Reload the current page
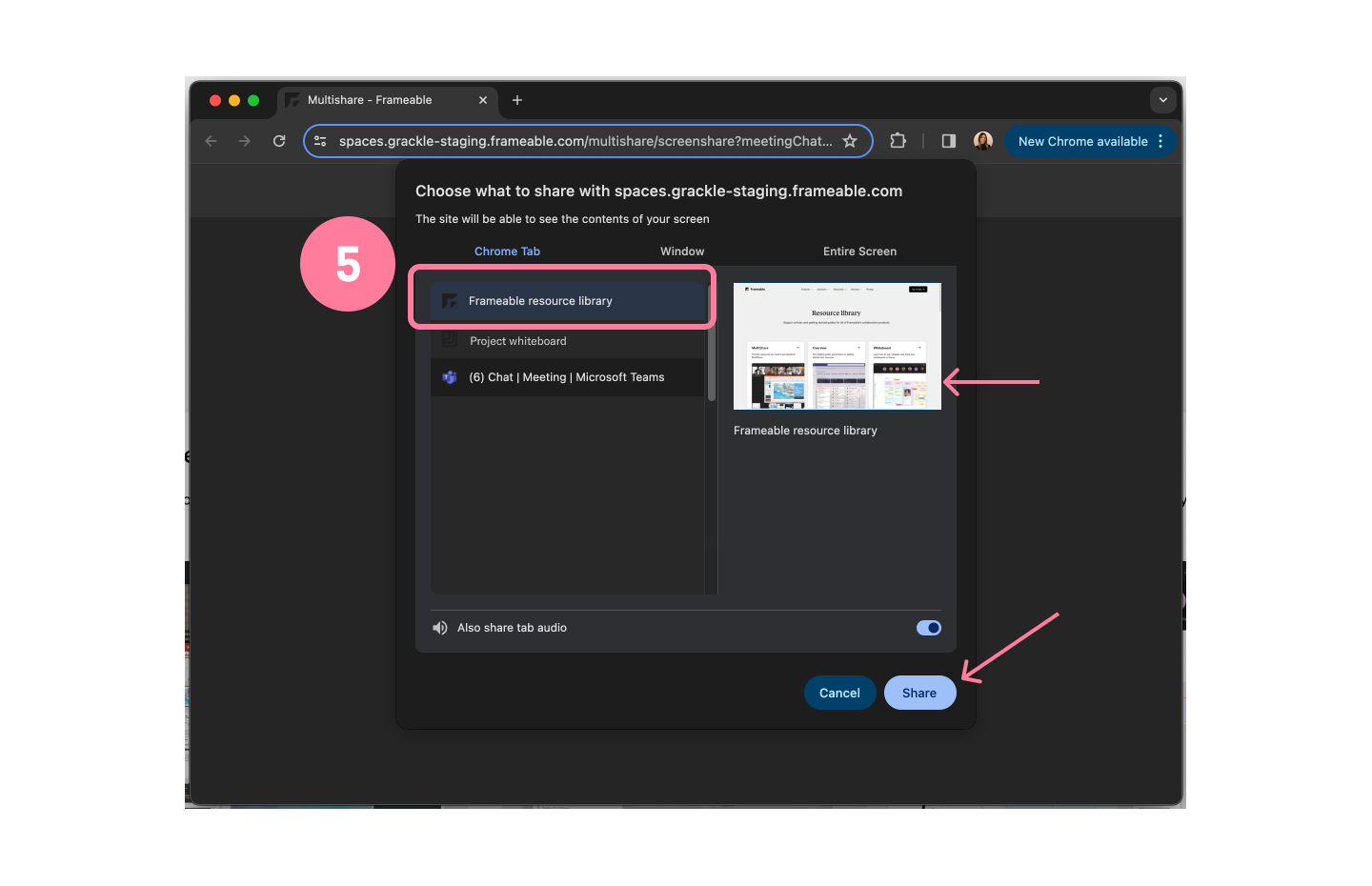 pos(278,140)
